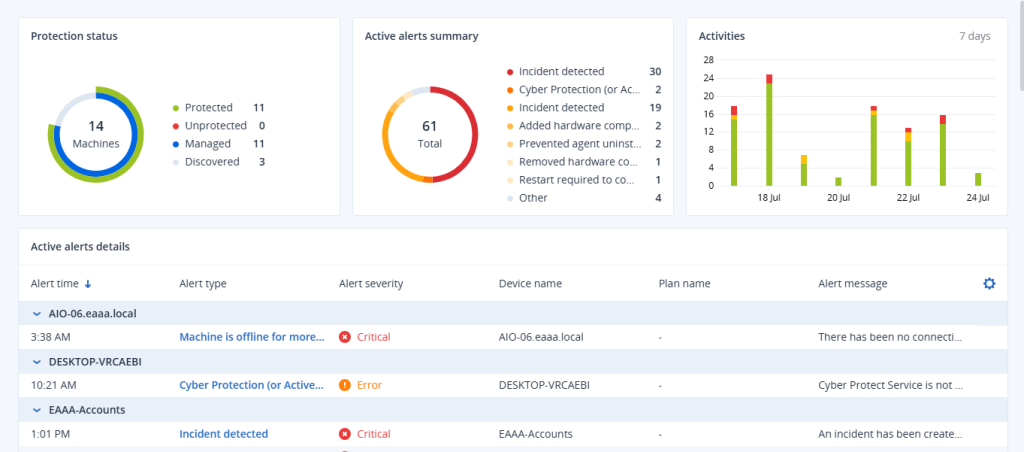Collapse the AIO-06.eaaa.local group
This screenshot has height=452, width=1024.
(x=36, y=313)
